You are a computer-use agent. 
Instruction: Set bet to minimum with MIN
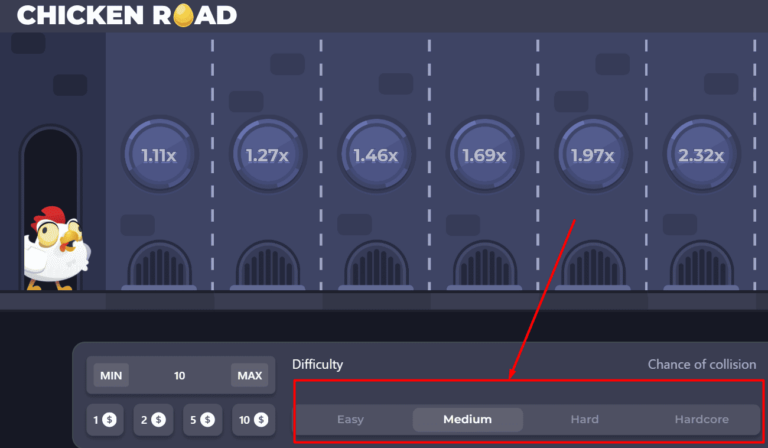[x=111, y=376]
